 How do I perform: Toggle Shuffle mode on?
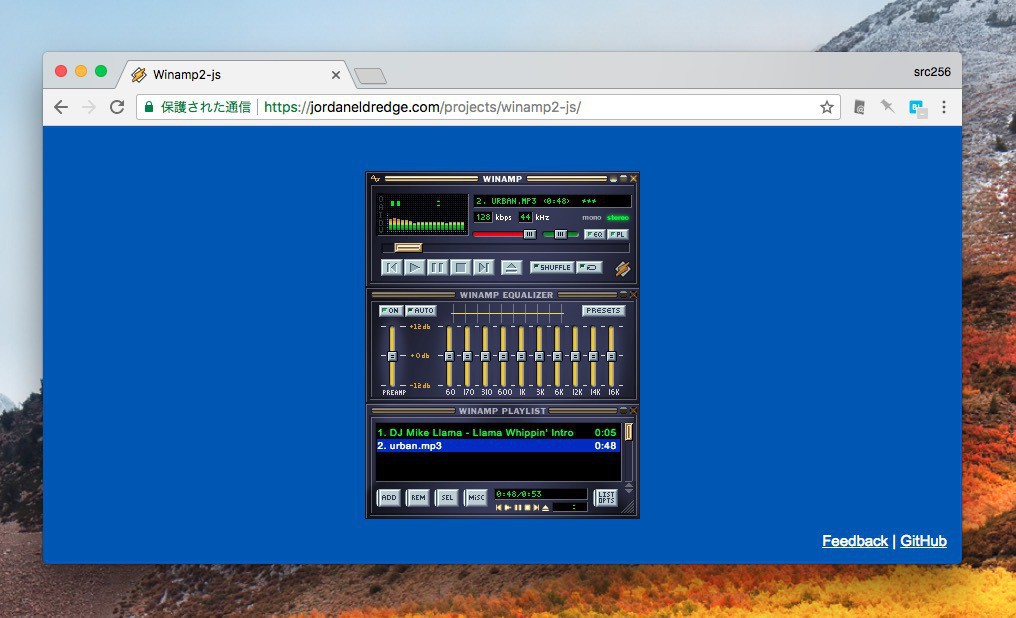551,267
